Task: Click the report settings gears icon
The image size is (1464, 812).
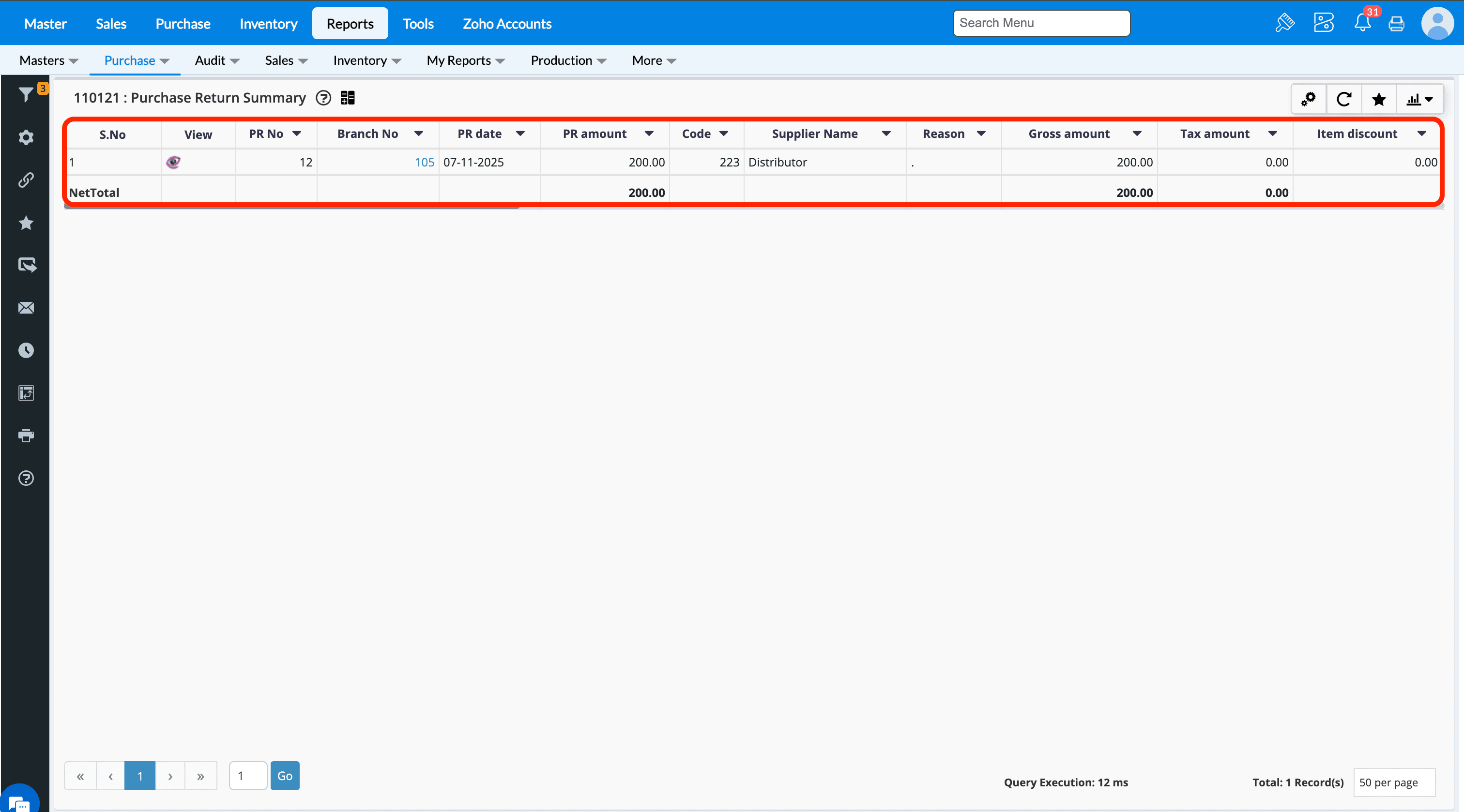Action: 1308,99
